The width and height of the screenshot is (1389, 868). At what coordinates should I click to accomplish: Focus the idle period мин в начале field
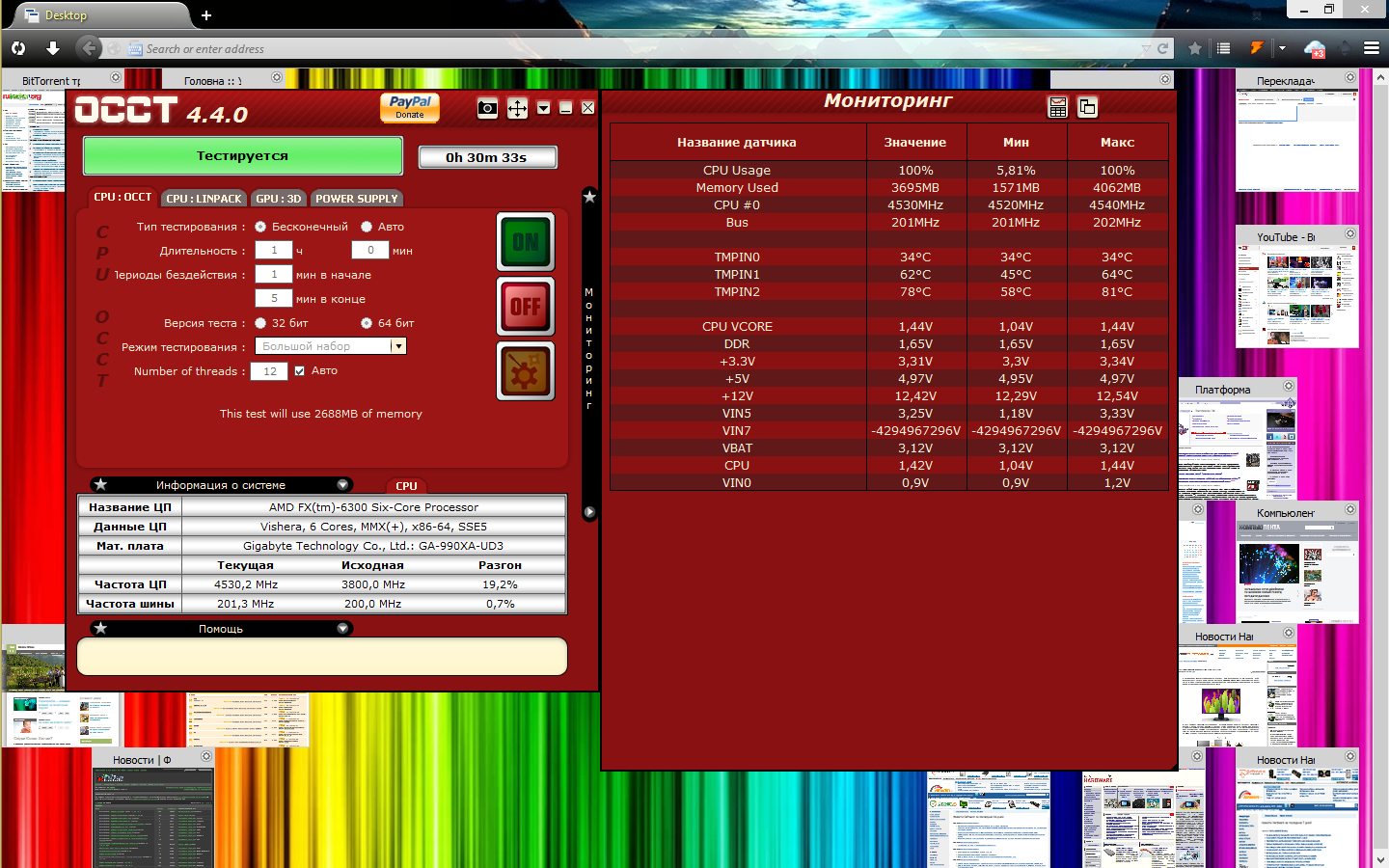point(274,275)
